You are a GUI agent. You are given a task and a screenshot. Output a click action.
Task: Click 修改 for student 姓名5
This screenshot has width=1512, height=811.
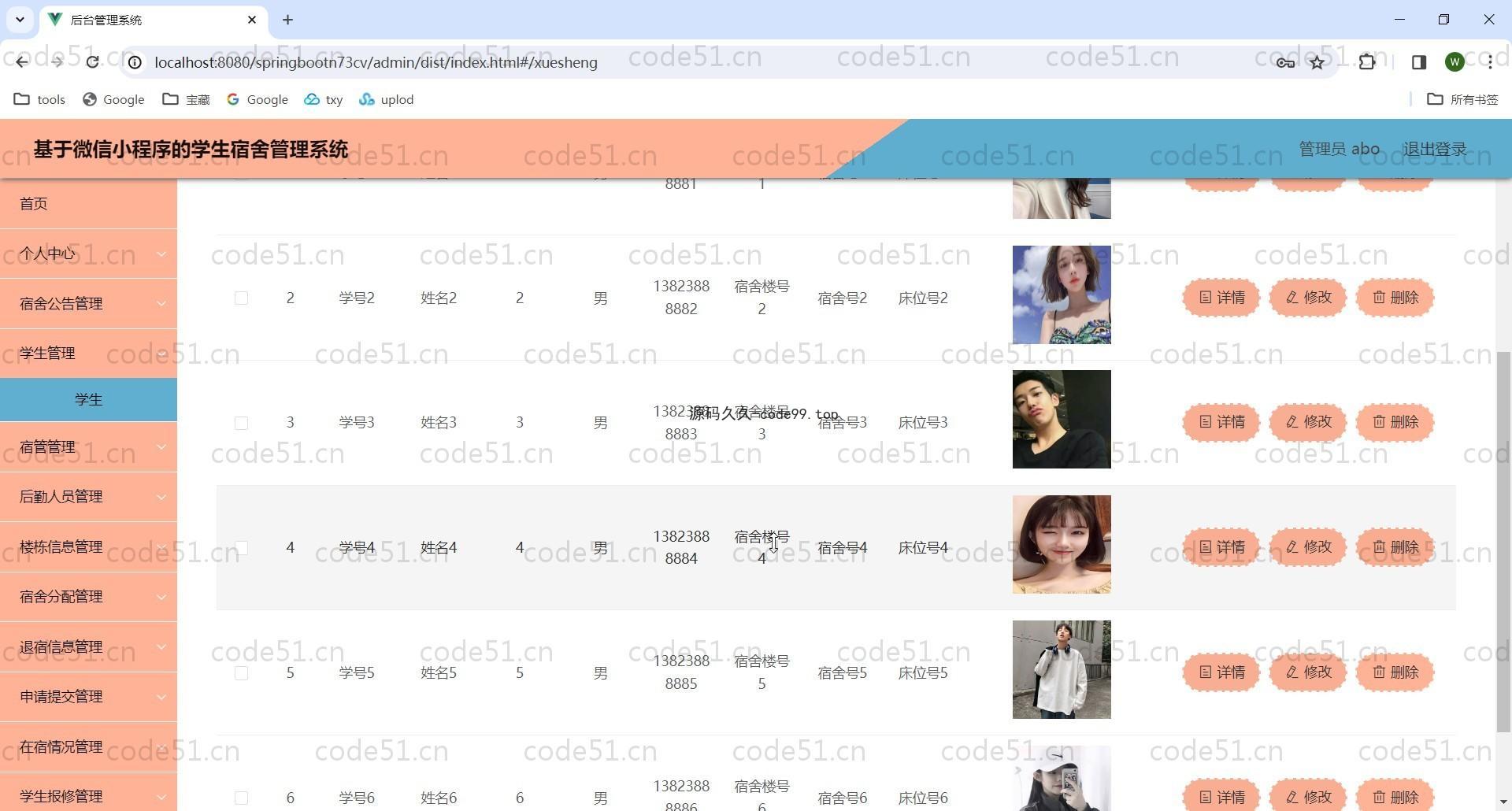click(1308, 672)
